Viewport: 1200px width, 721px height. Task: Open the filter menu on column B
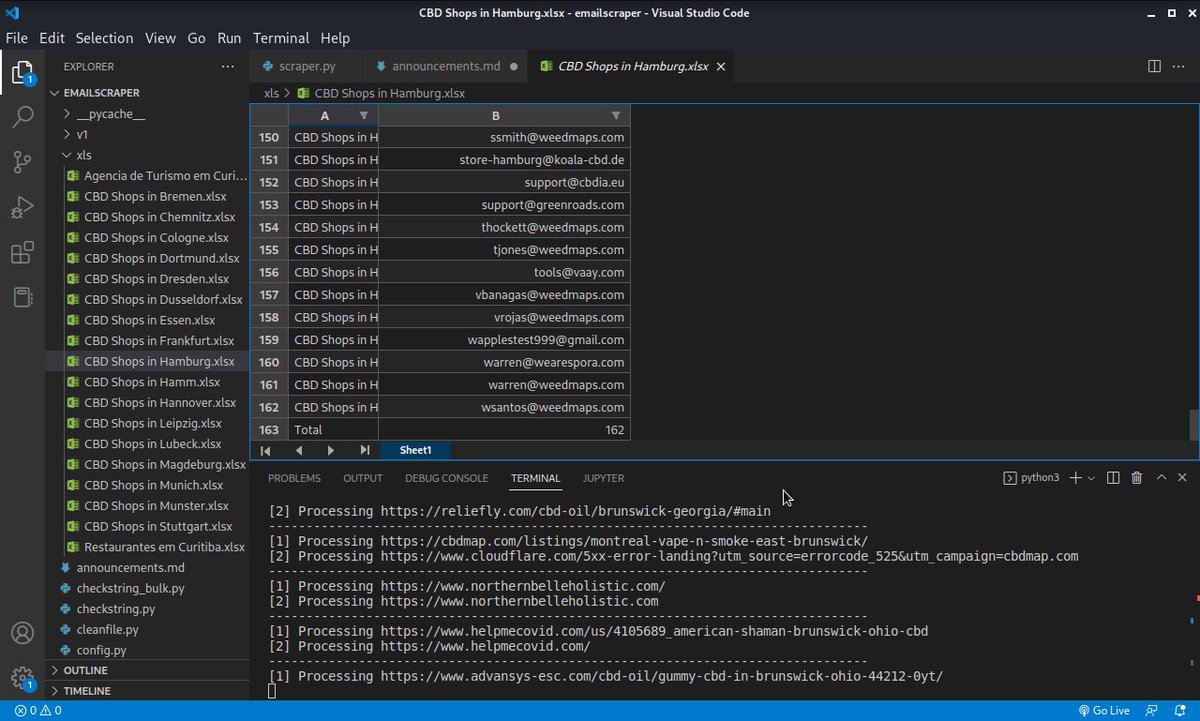coord(618,116)
